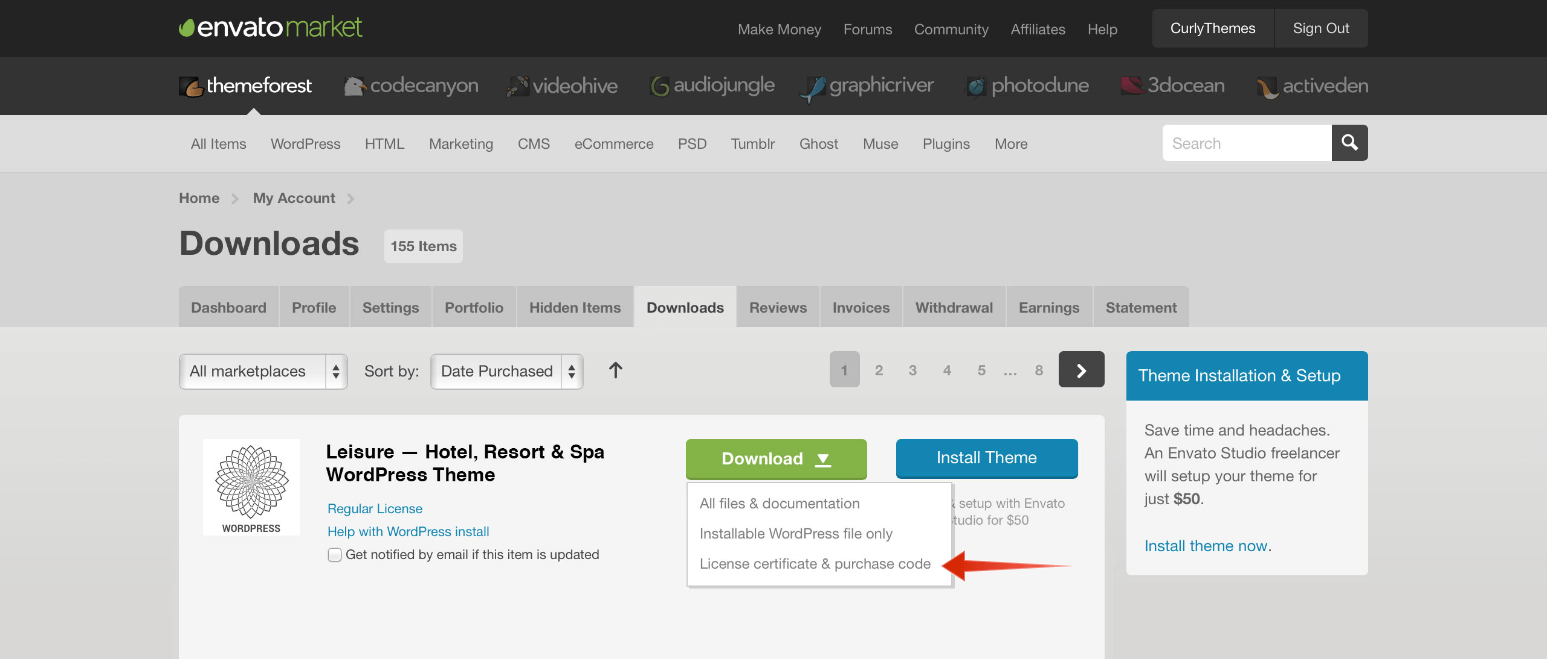Open the Community link

[951, 29]
